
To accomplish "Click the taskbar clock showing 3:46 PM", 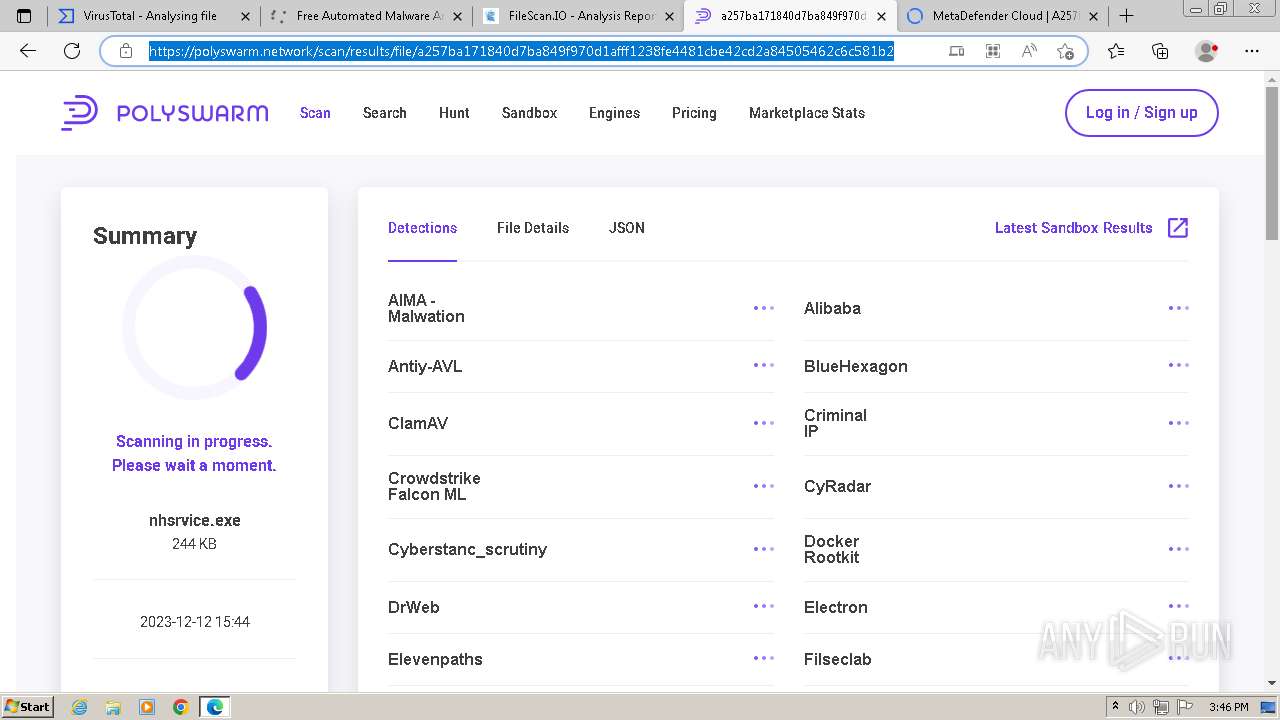I will click(x=1228, y=707).
